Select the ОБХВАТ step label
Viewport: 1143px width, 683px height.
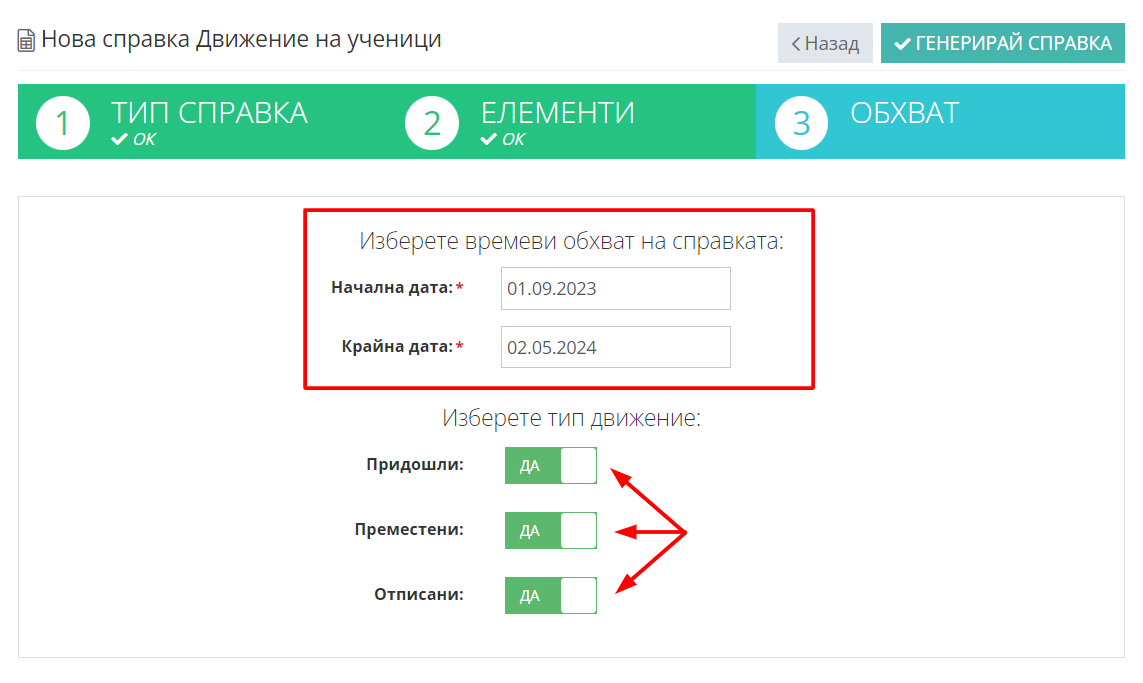point(904,113)
